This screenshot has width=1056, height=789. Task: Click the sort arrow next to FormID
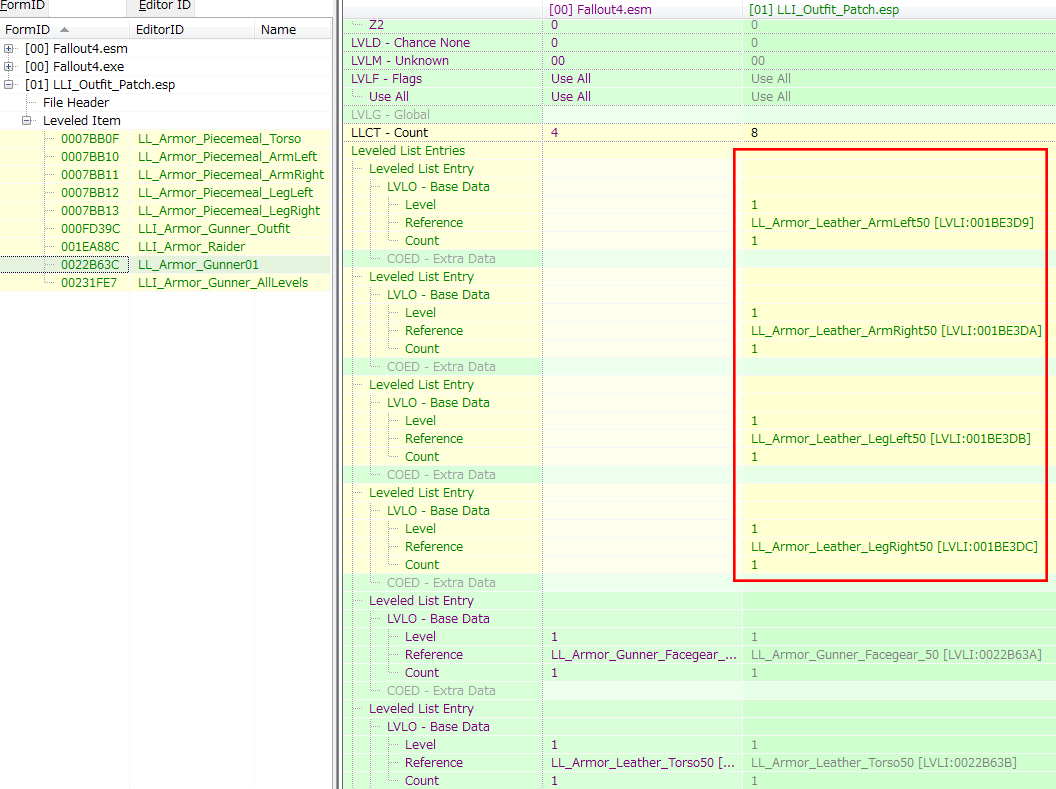pos(64,30)
